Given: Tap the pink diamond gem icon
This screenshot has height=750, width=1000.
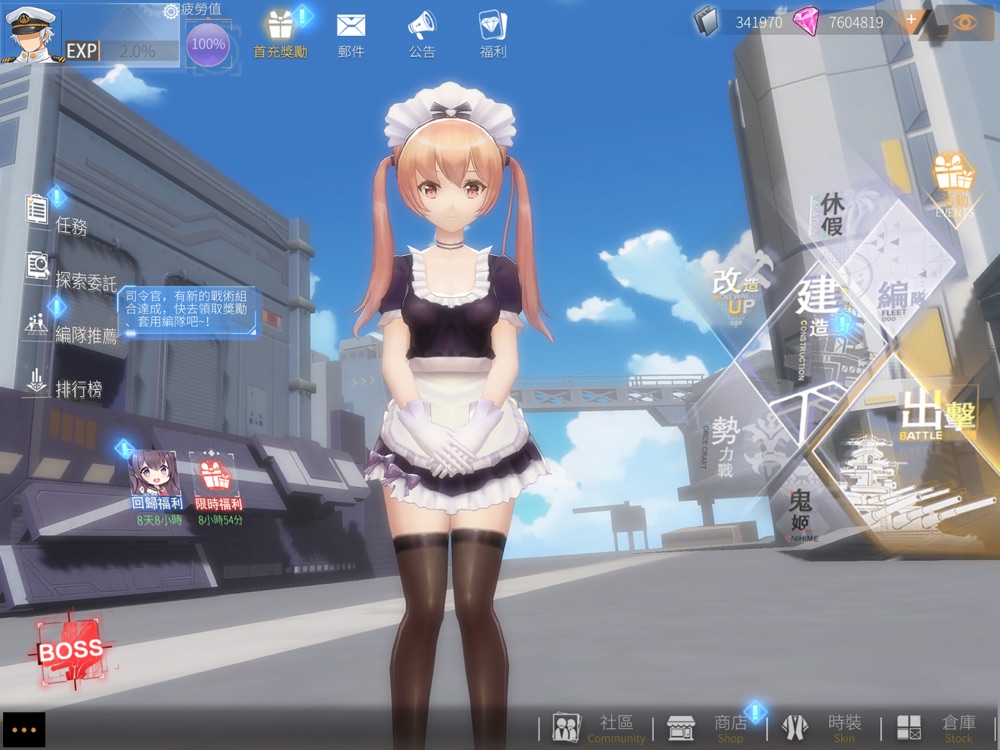Looking at the screenshot, I should [806, 22].
